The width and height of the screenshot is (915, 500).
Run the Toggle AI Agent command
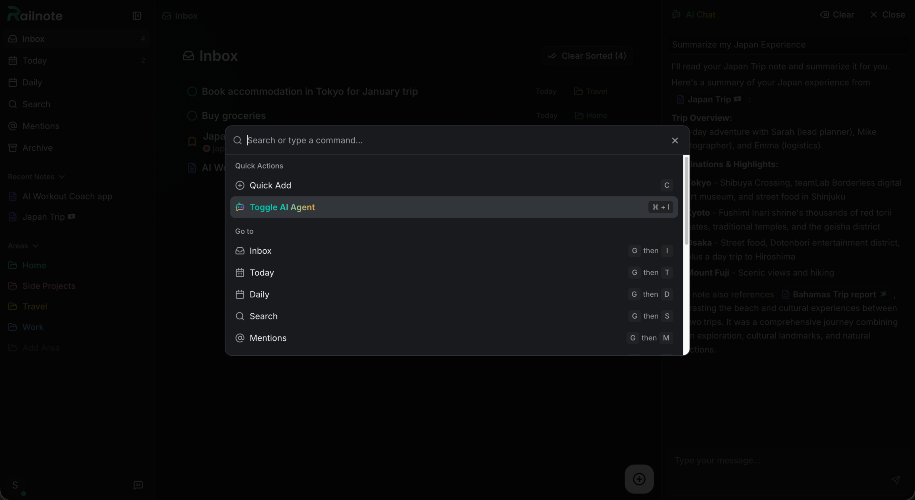(x=453, y=207)
